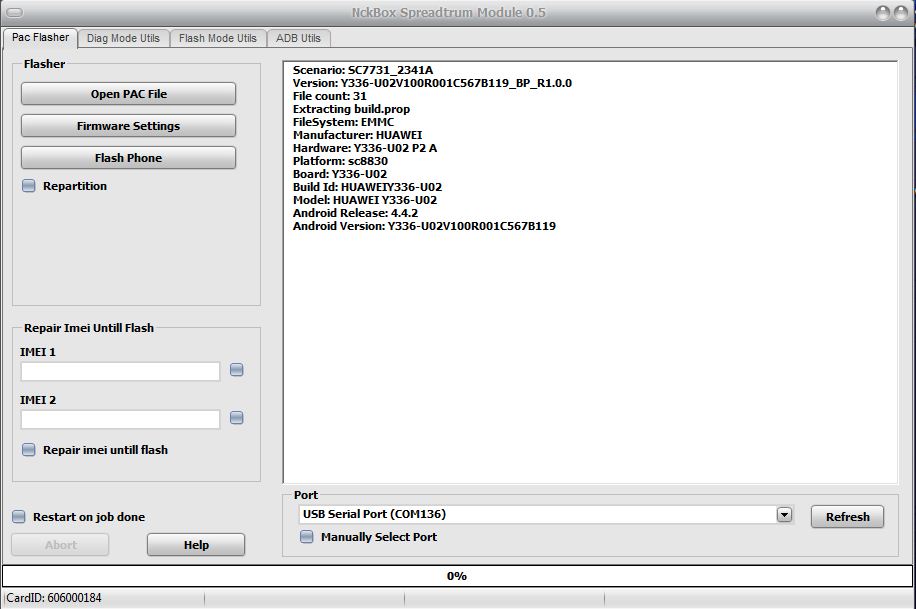Click the 'Extracting build.prop' log line
Viewport: 916px width, 609px height.
[x=351, y=109]
